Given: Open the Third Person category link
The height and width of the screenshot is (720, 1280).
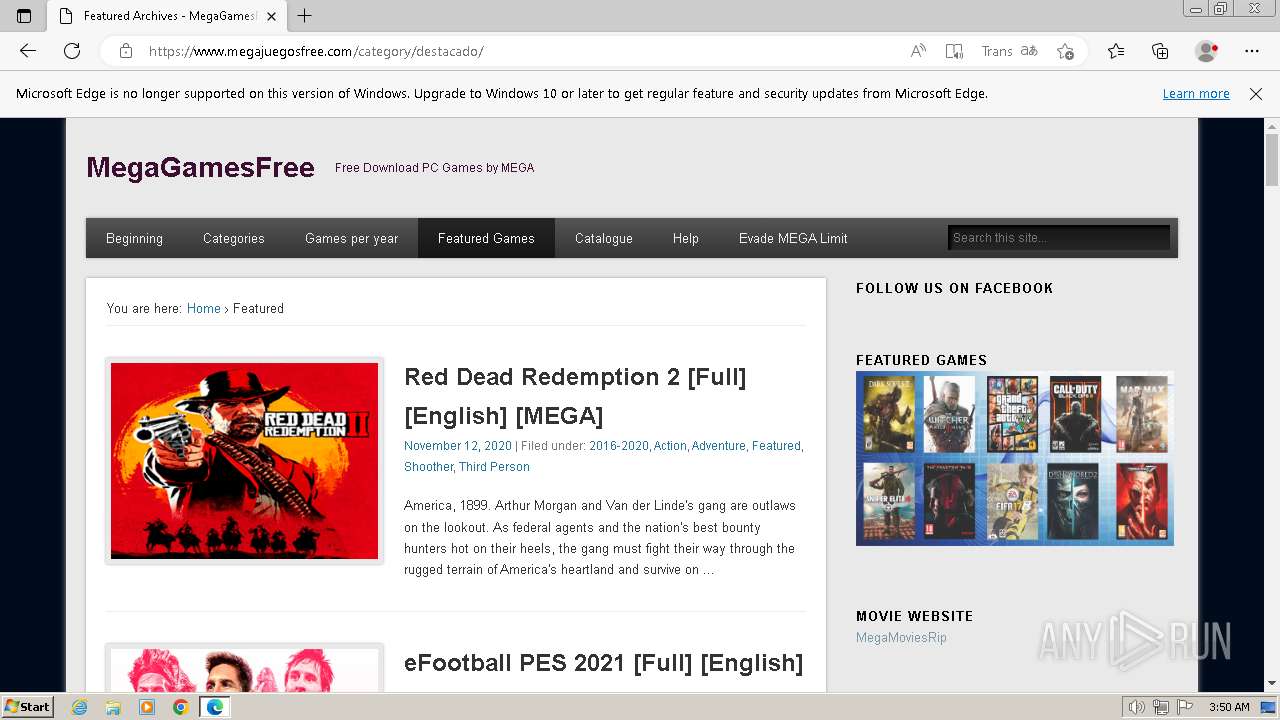Looking at the screenshot, I should [x=494, y=467].
